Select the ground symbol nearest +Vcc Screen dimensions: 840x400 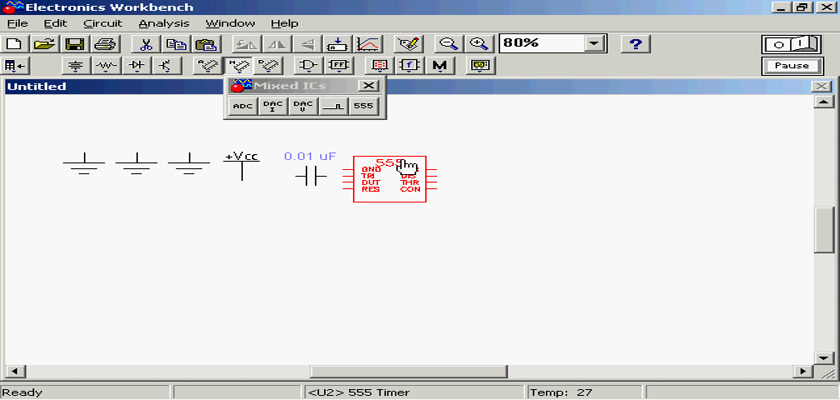tap(189, 164)
